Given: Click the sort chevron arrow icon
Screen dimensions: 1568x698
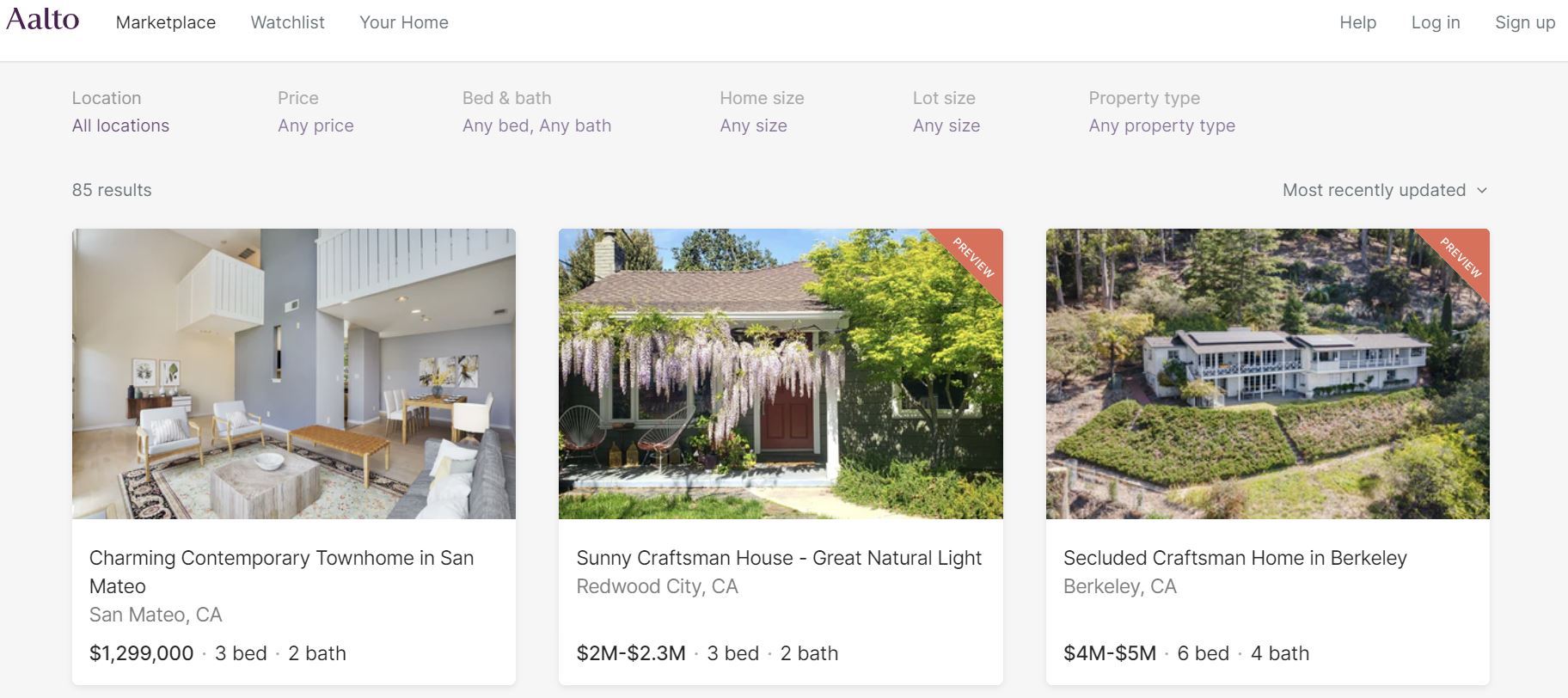Looking at the screenshot, I should point(1481,190).
